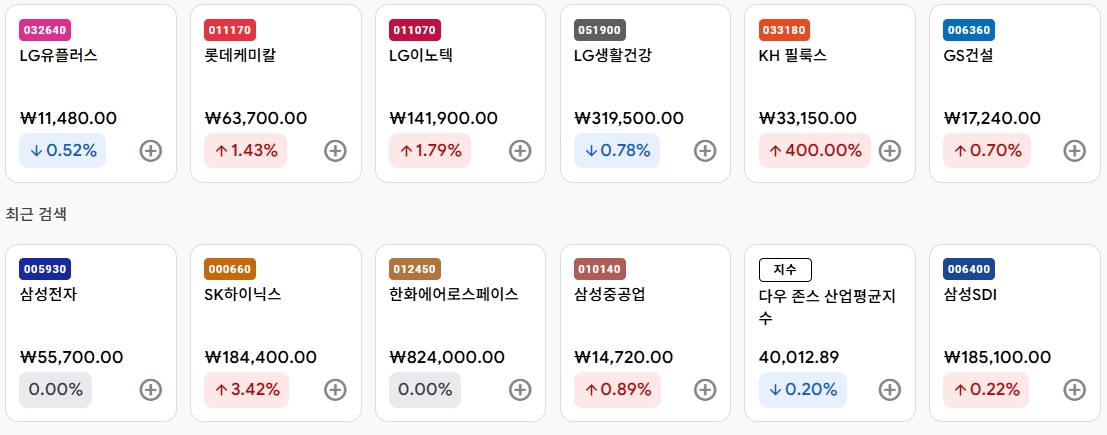
Task: Add 삼성전자 to watchlist with plus icon
Action: click(150, 390)
